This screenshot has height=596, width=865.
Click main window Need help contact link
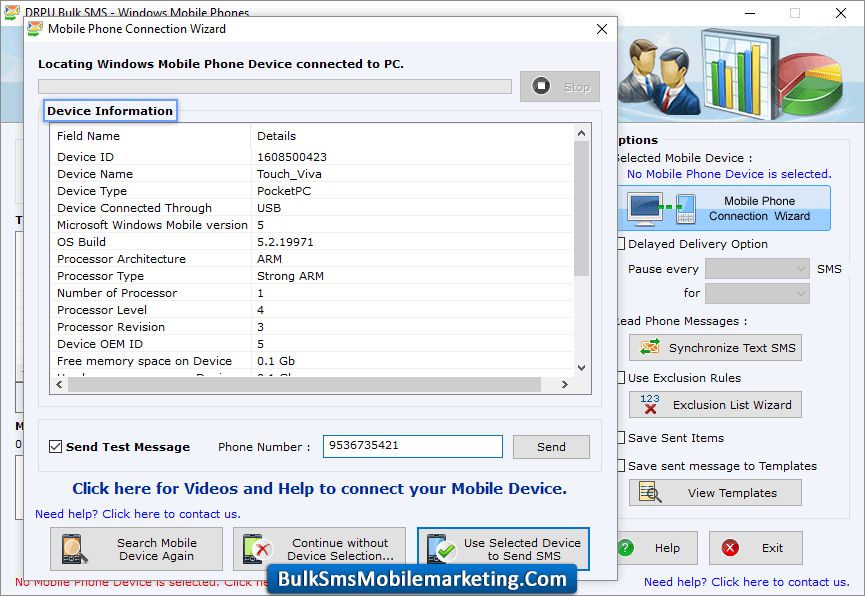pos(747,582)
